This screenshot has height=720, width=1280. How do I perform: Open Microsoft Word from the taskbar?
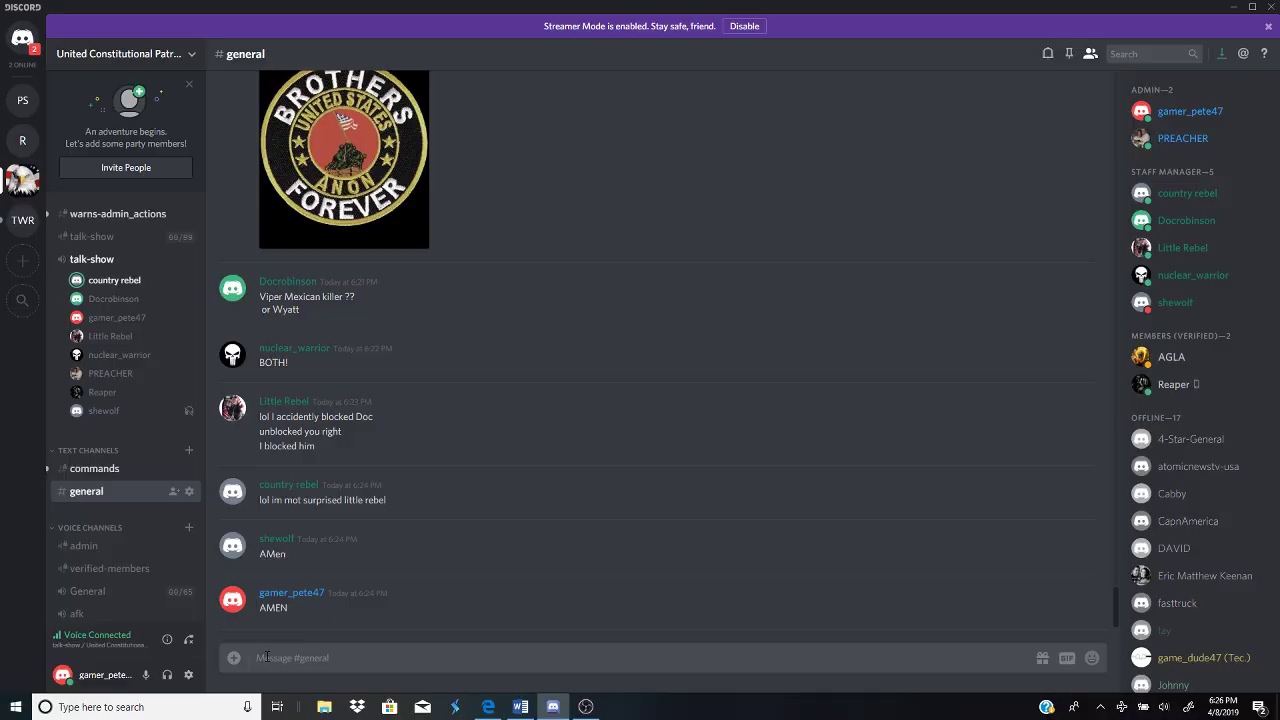[520, 707]
